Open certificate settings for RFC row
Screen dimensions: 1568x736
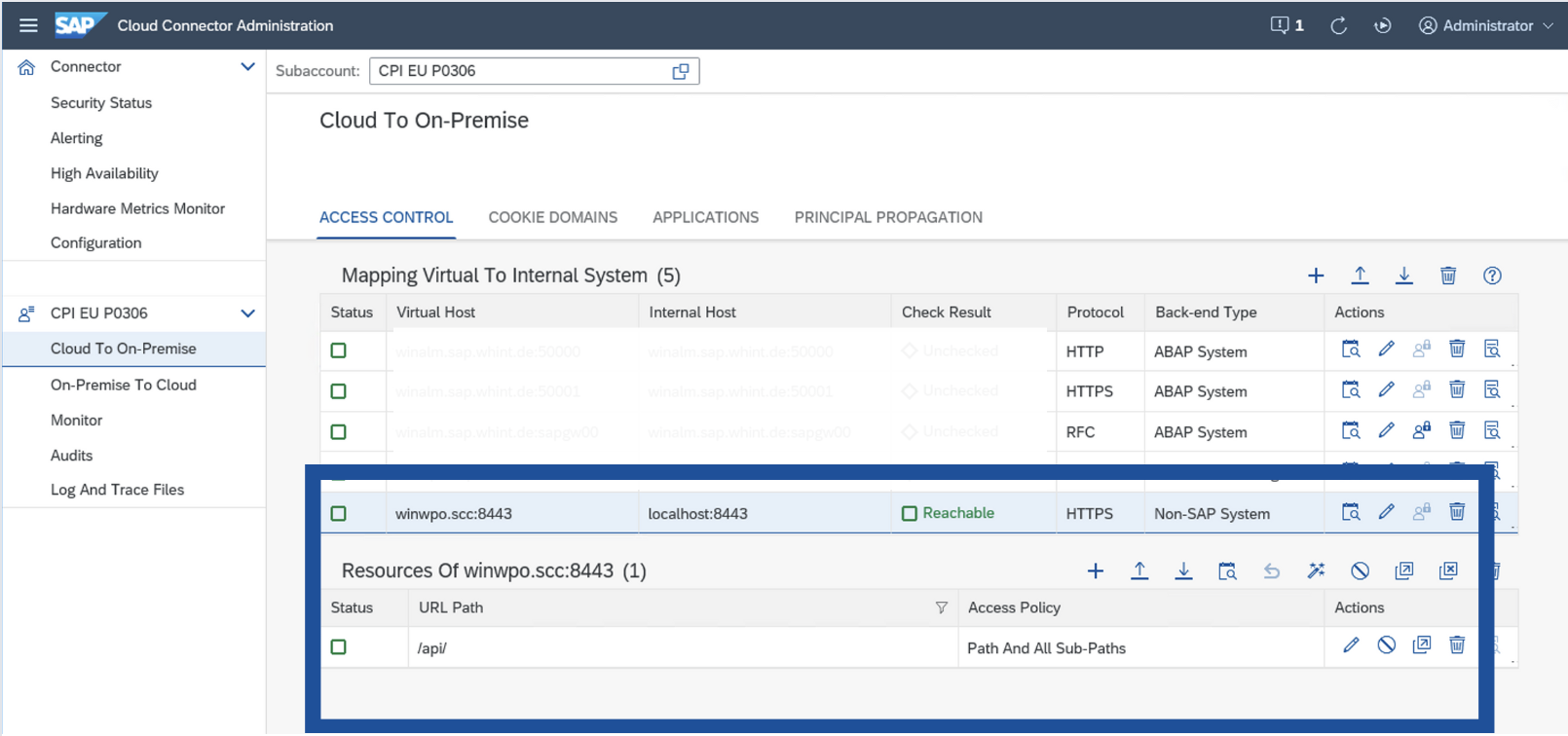coord(1422,430)
